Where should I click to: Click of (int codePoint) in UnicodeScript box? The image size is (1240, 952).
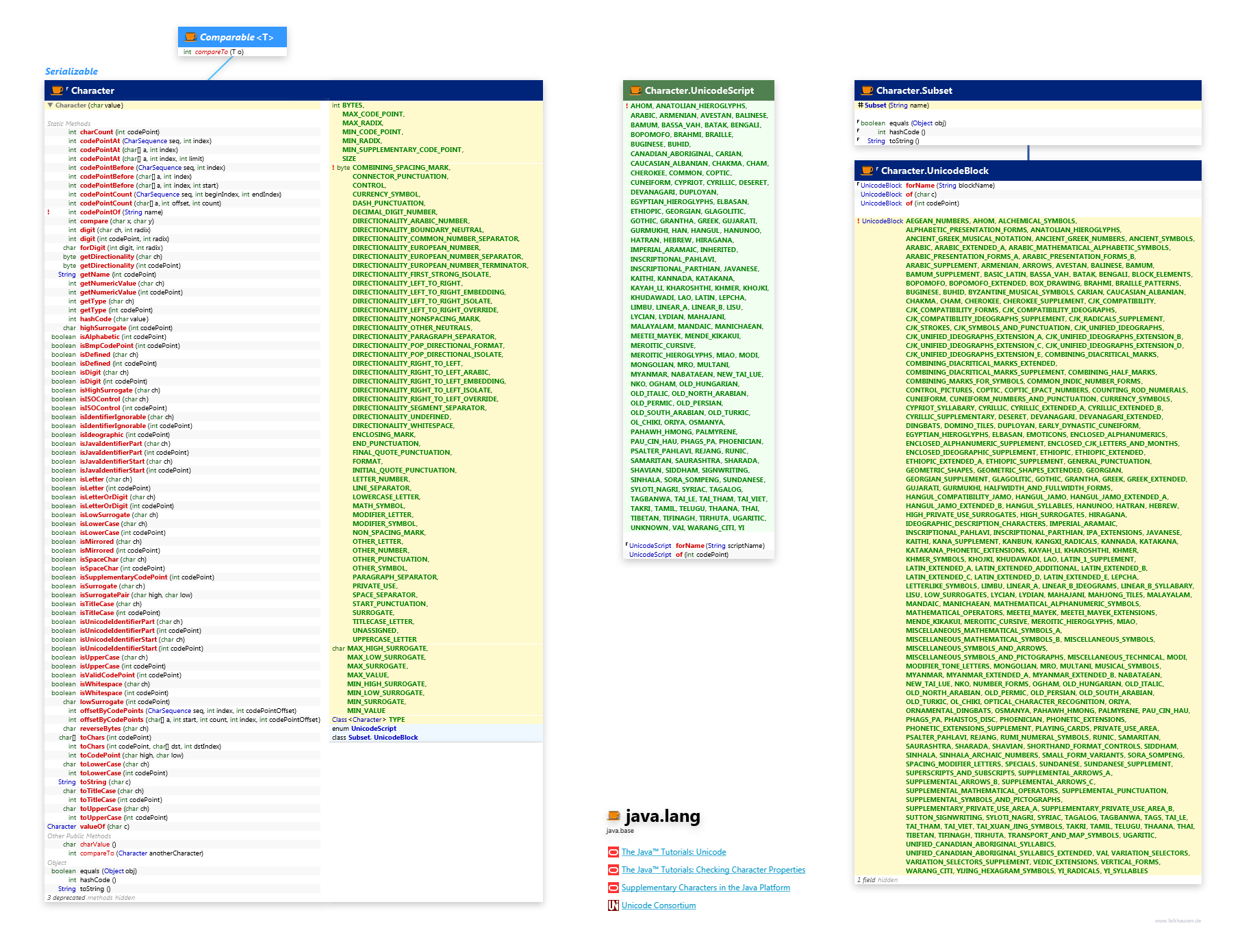point(702,555)
